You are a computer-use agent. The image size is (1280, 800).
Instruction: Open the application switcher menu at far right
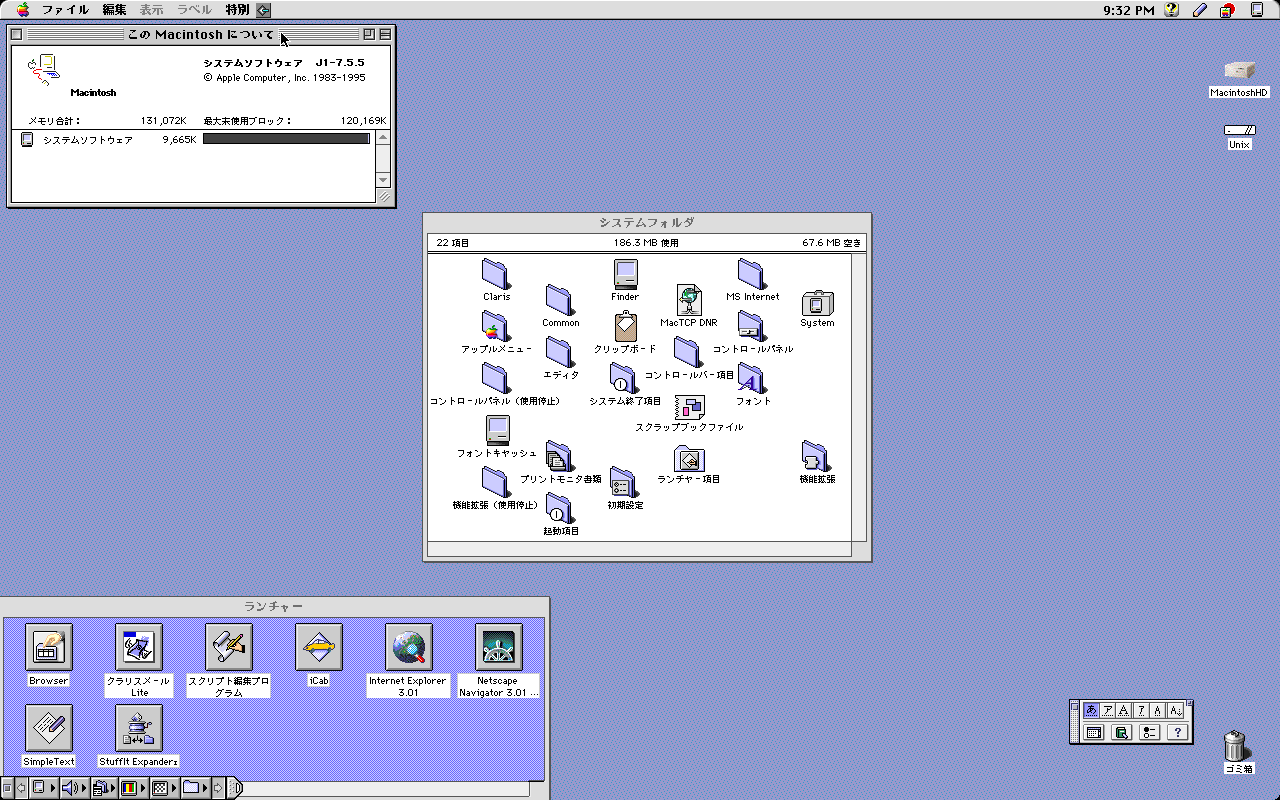pyautogui.click(x=1257, y=10)
